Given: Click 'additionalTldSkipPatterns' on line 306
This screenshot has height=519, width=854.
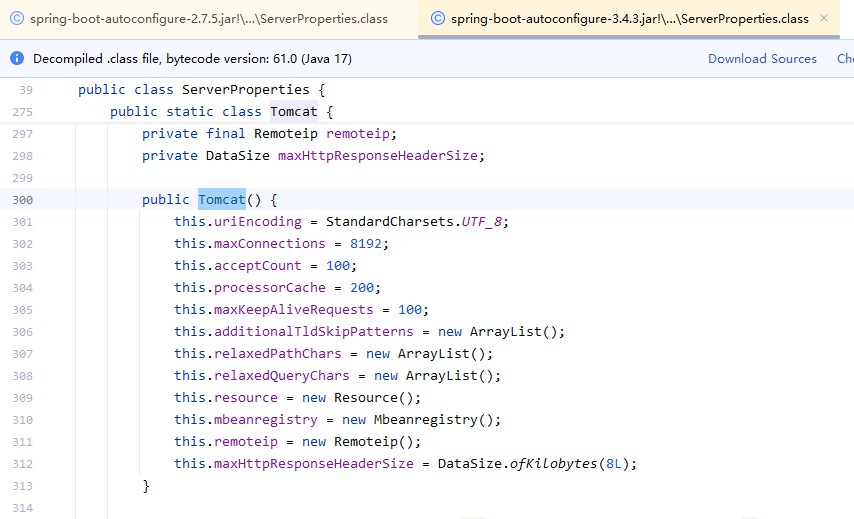Looking at the screenshot, I should point(314,332).
